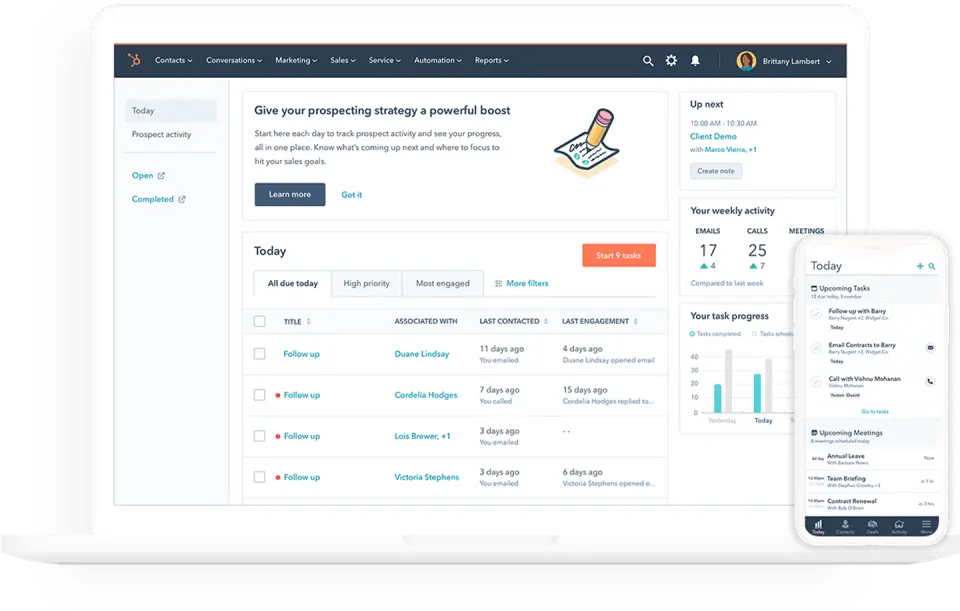This screenshot has height=611, width=960.
Task: Tap the phone icon next to Call with Vishnu Mohanan
Action: (930, 380)
